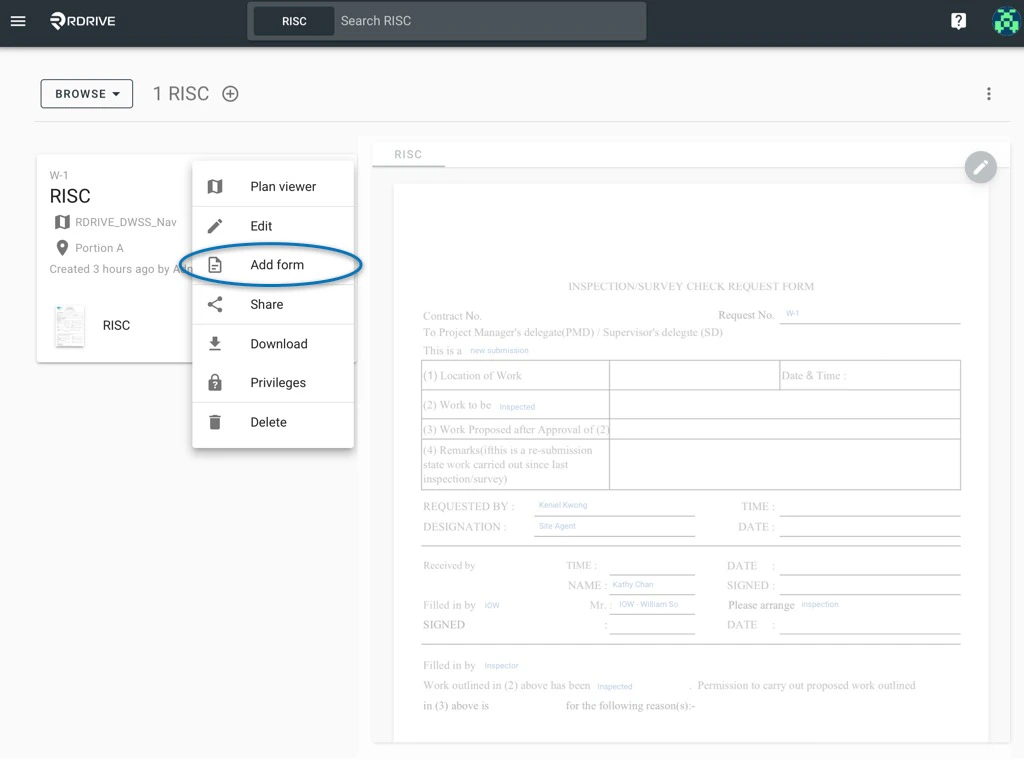Viewport: 1024px width, 768px height.
Task: Click the user avatar in the top bar
Action: (x=1005, y=20)
